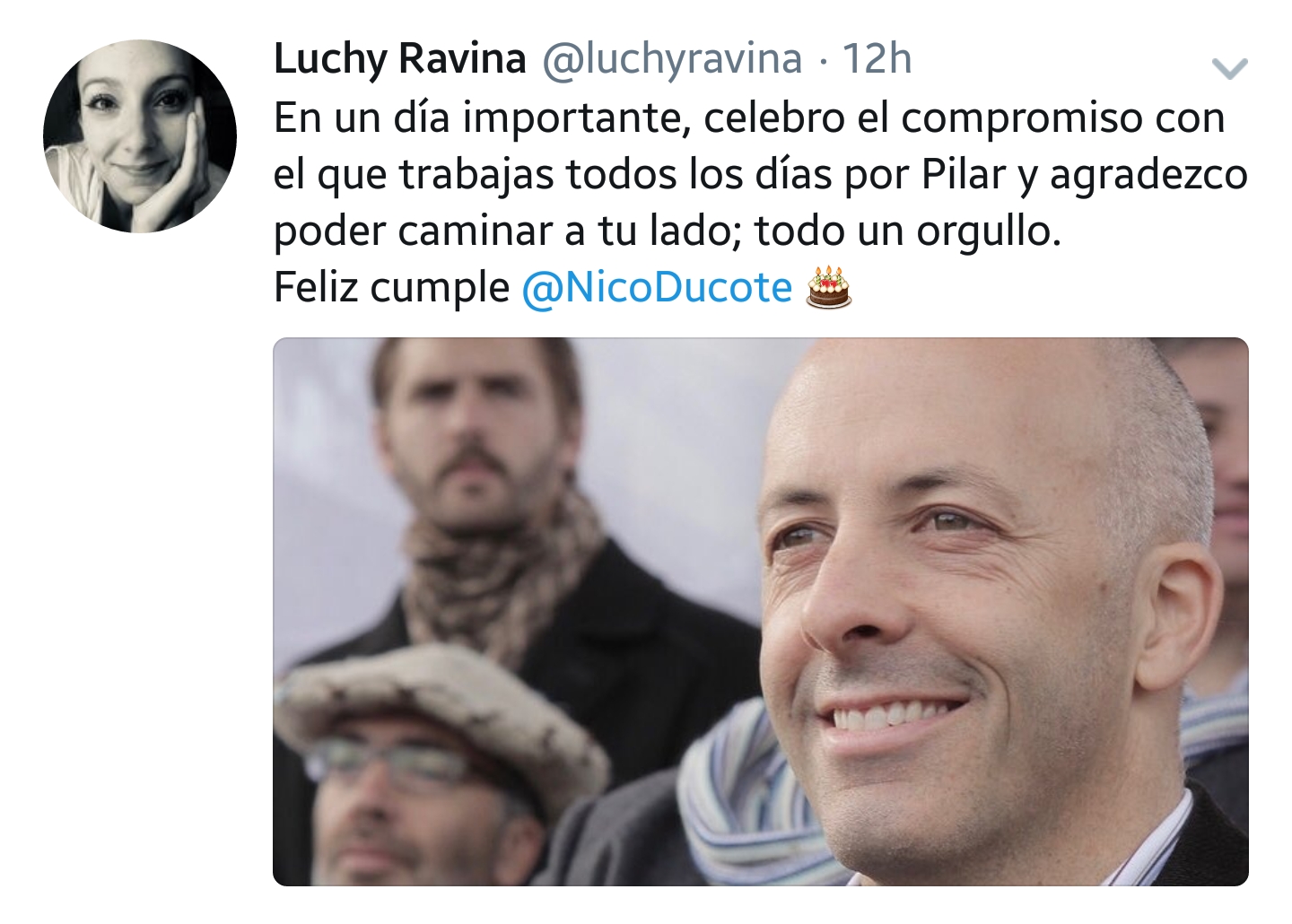Click the 12h tweet timestamp

(877, 59)
